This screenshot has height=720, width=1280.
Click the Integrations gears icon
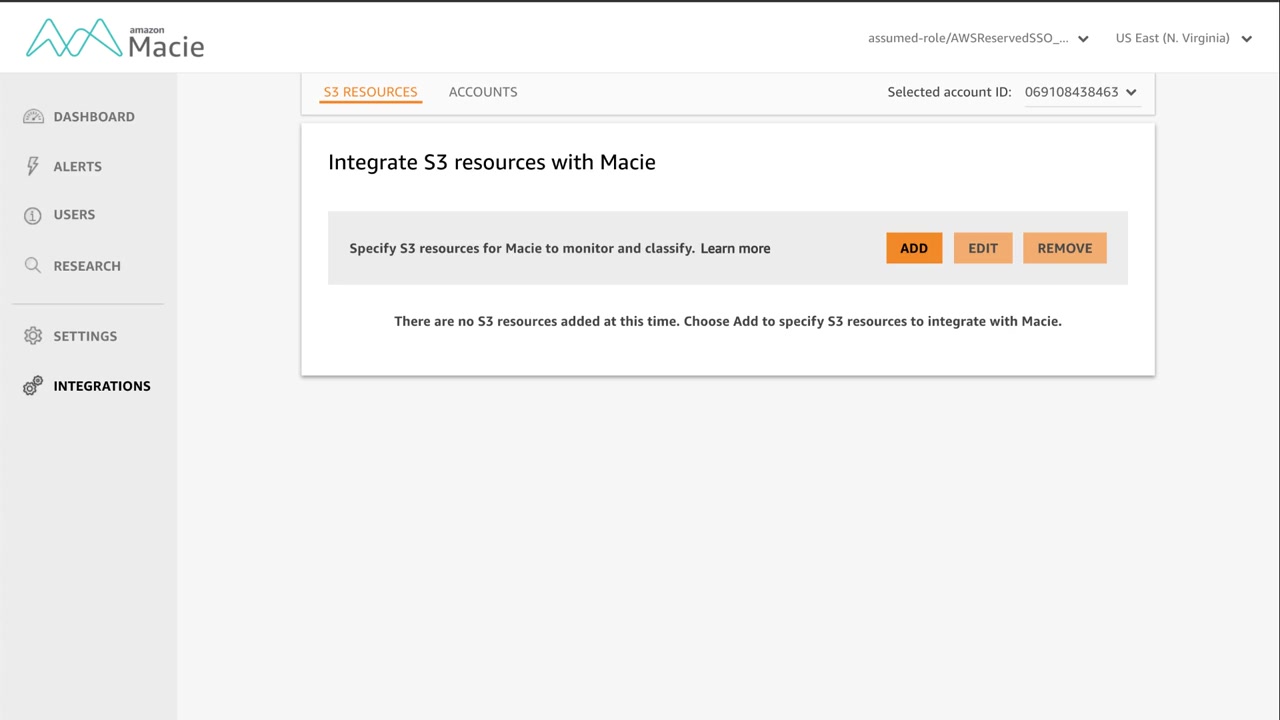click(x=33, y=386)
